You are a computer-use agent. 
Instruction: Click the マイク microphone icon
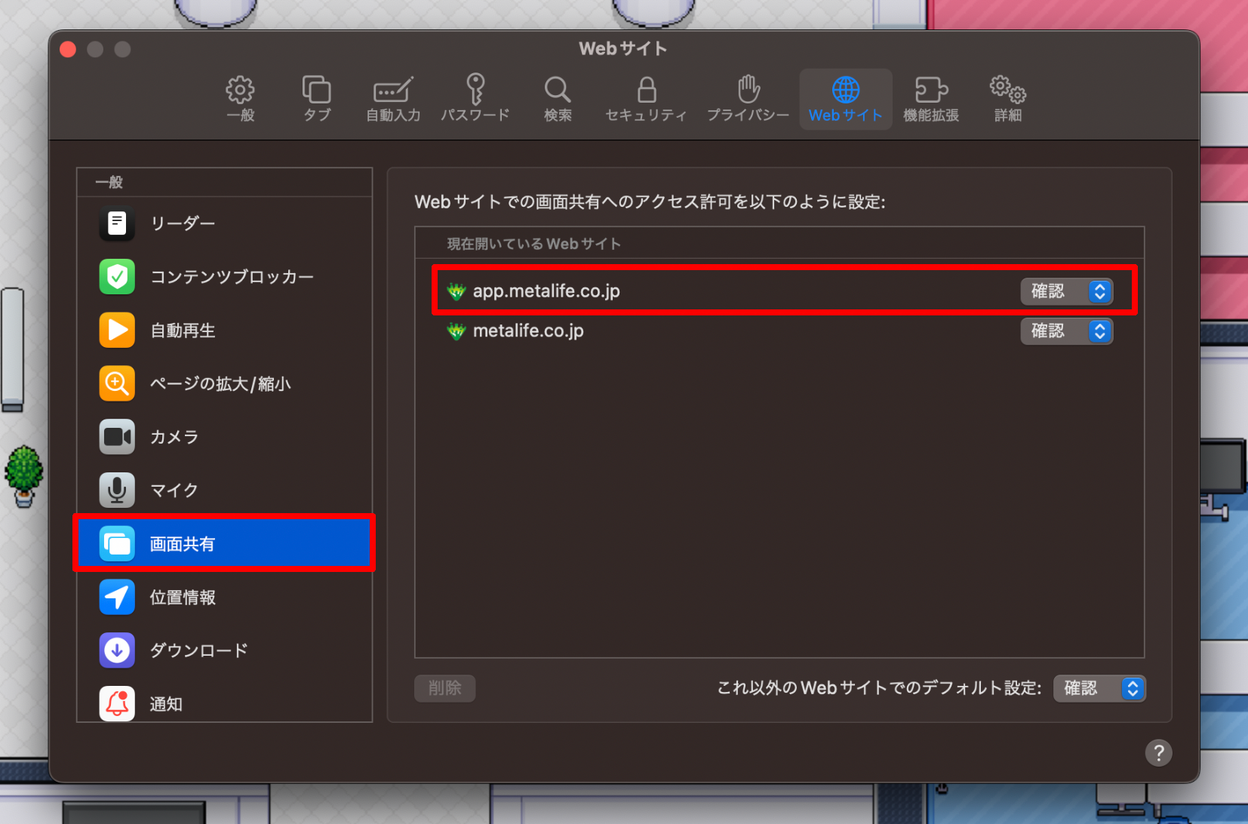pyautogui.click(x=117, y=490)
